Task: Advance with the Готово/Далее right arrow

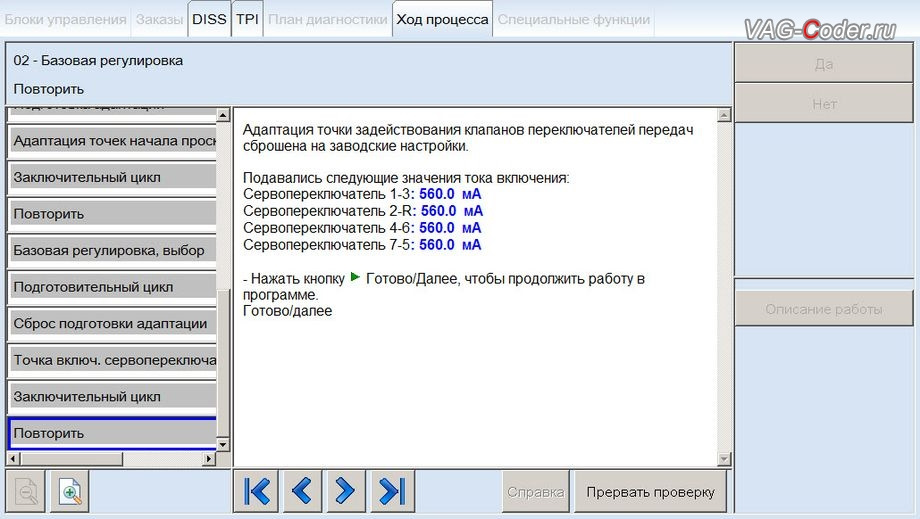Action: tap(345, 491)
